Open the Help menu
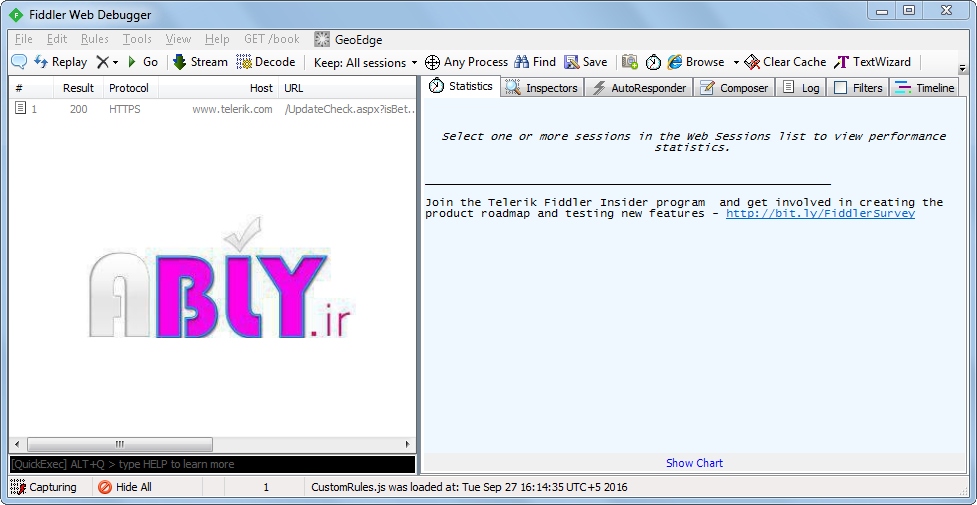The height and width of the screenshot is (505, 977). pyautogui.click(x=217, y=39)
